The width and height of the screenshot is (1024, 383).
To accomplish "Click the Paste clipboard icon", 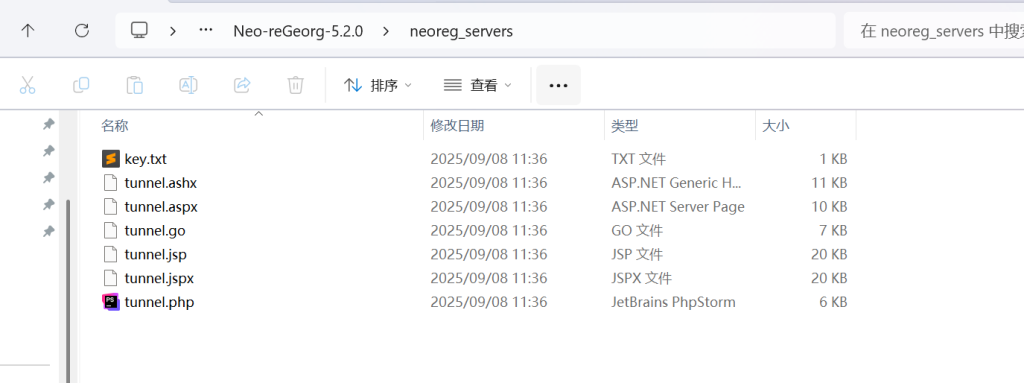I will 135,85.
